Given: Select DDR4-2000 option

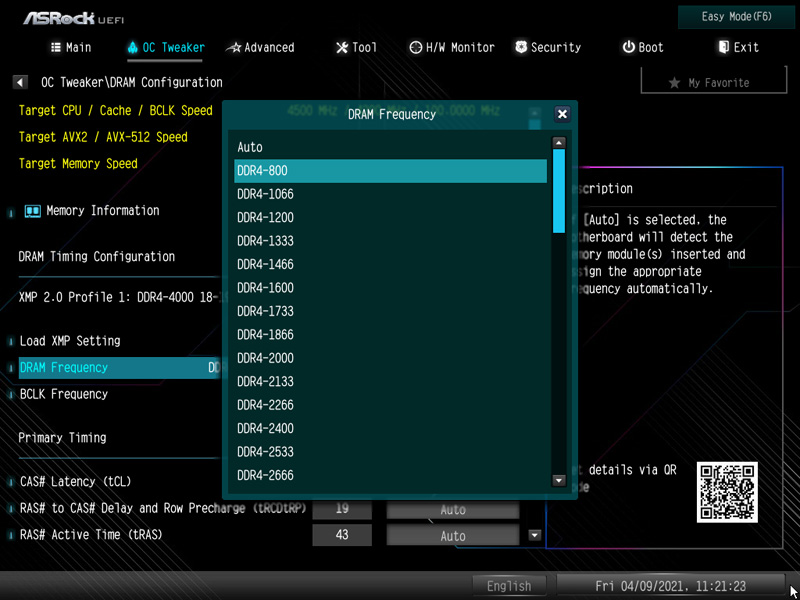Looking at the screenshot, I should tap(390, 358).
